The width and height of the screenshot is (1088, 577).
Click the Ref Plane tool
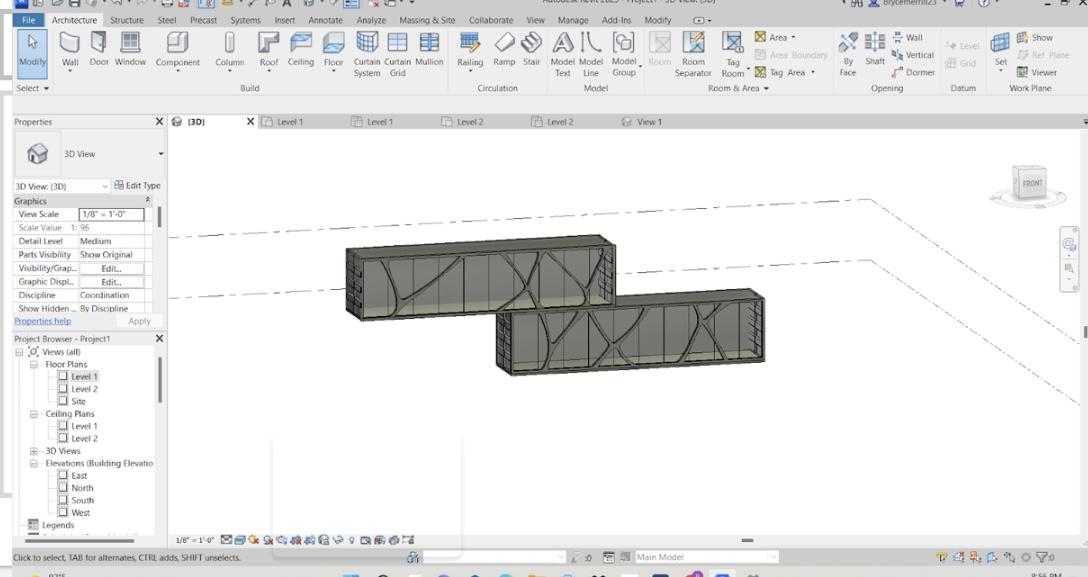point(1043,55)
